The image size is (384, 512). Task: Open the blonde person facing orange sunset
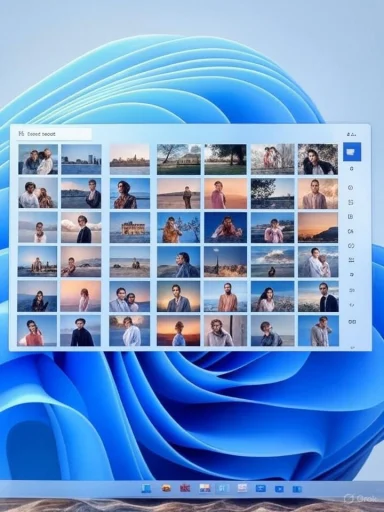[179, 331]
